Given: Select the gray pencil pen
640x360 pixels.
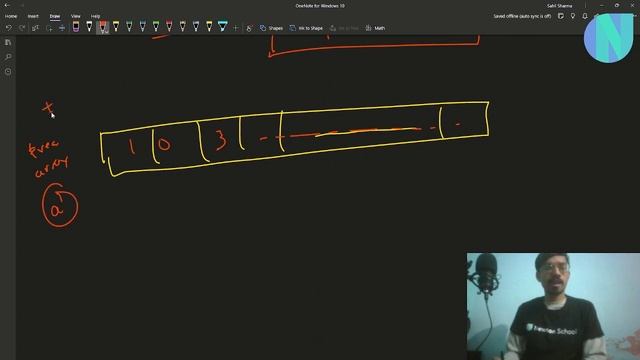Looking at the screenshot, I should [x=182, y=27].
